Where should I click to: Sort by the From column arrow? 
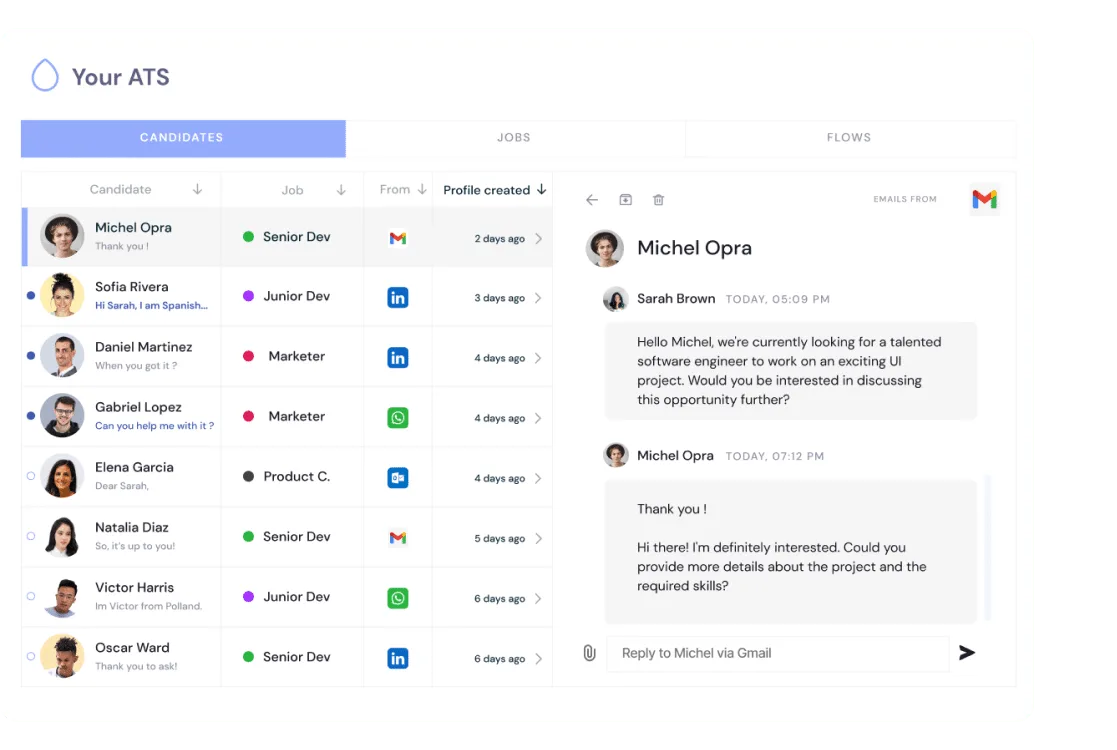[x=422, y=189]
